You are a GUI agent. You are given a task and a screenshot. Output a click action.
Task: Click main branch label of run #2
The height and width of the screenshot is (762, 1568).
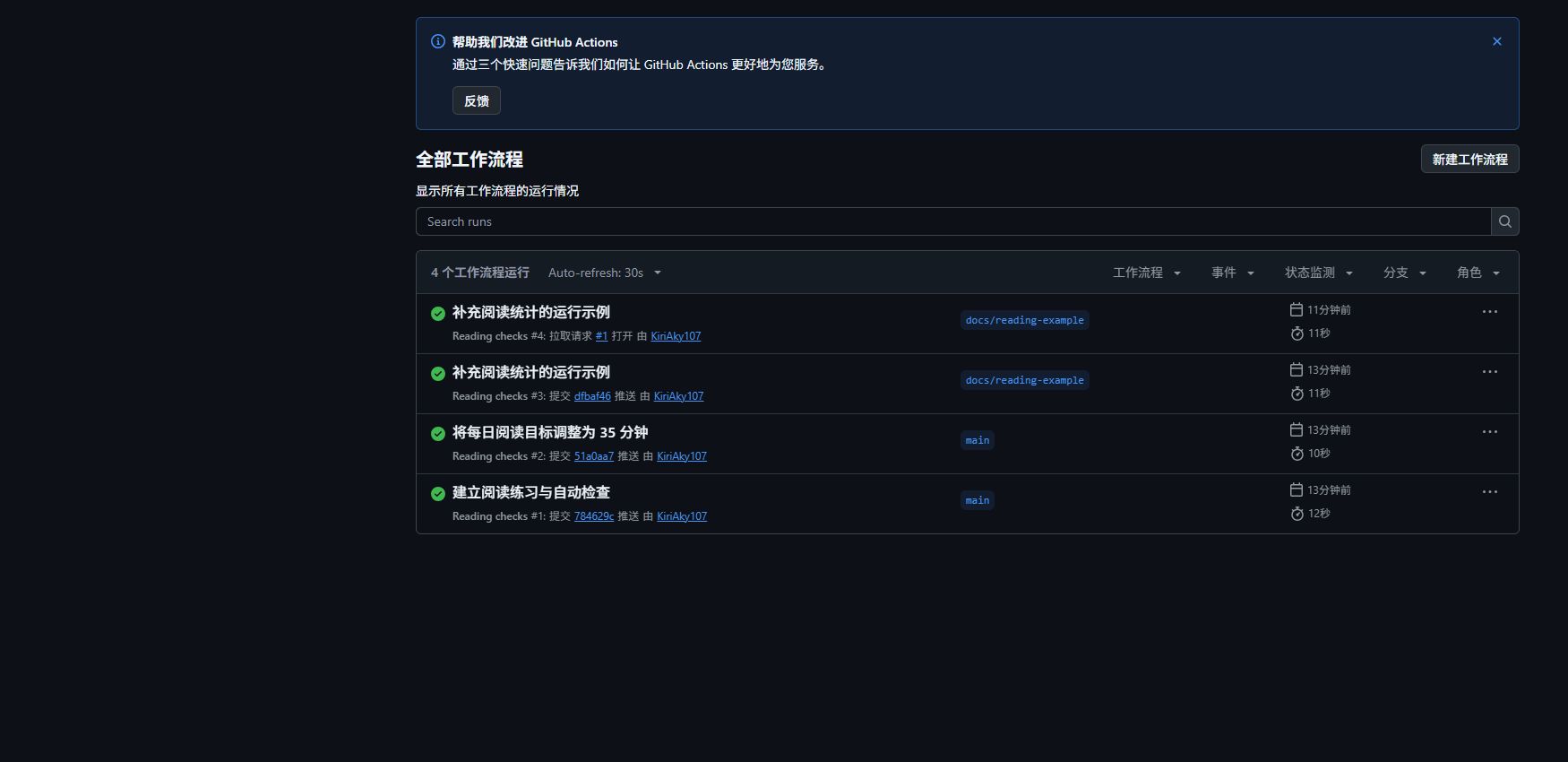coord(978,440)
